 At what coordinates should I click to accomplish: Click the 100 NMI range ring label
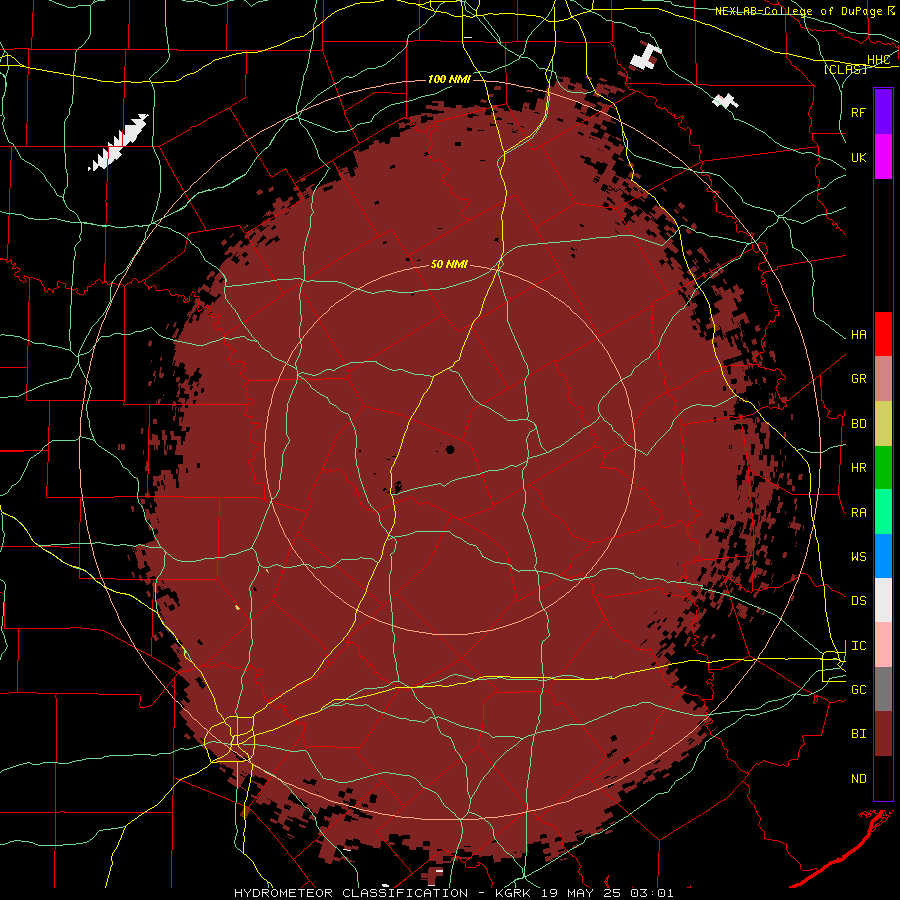tap(449, 79)
